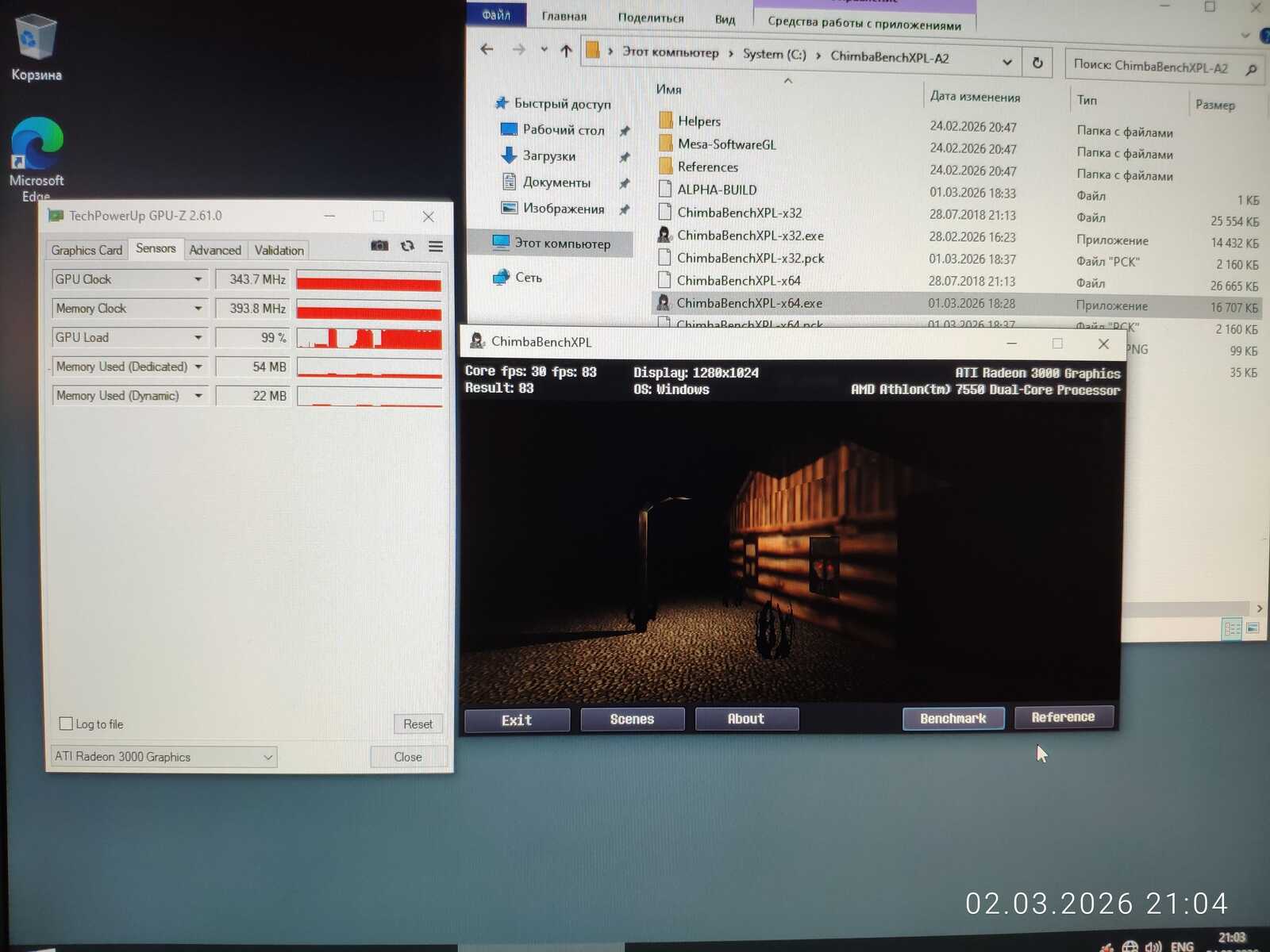Switch to the Validation tab in GPU-Z

pos(279,250)
